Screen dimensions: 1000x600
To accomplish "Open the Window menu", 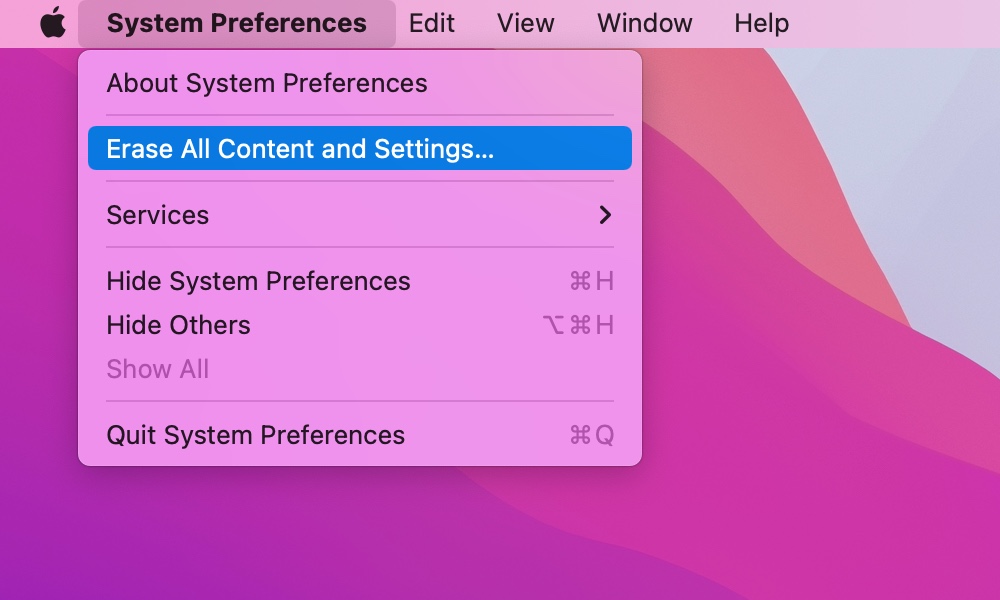I will point(644,24).
